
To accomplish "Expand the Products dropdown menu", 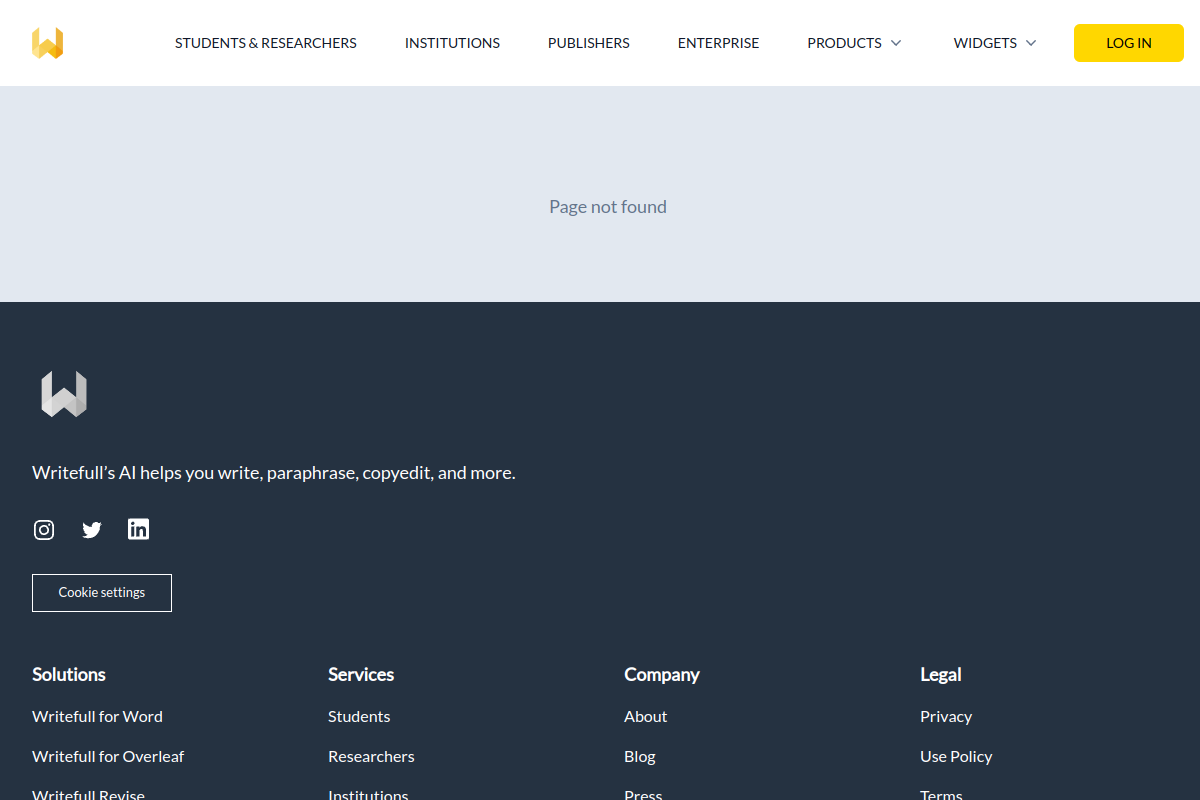I will coord(854,43).
